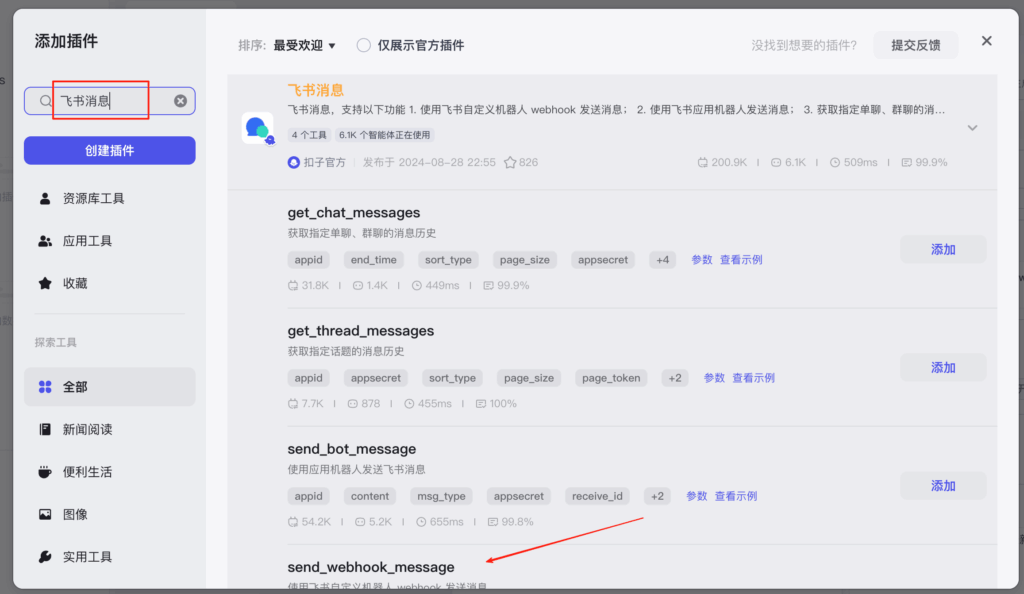1024x594 pixels.
Task: Click the page_token parameter tag
Action: (x=611, y=378)
